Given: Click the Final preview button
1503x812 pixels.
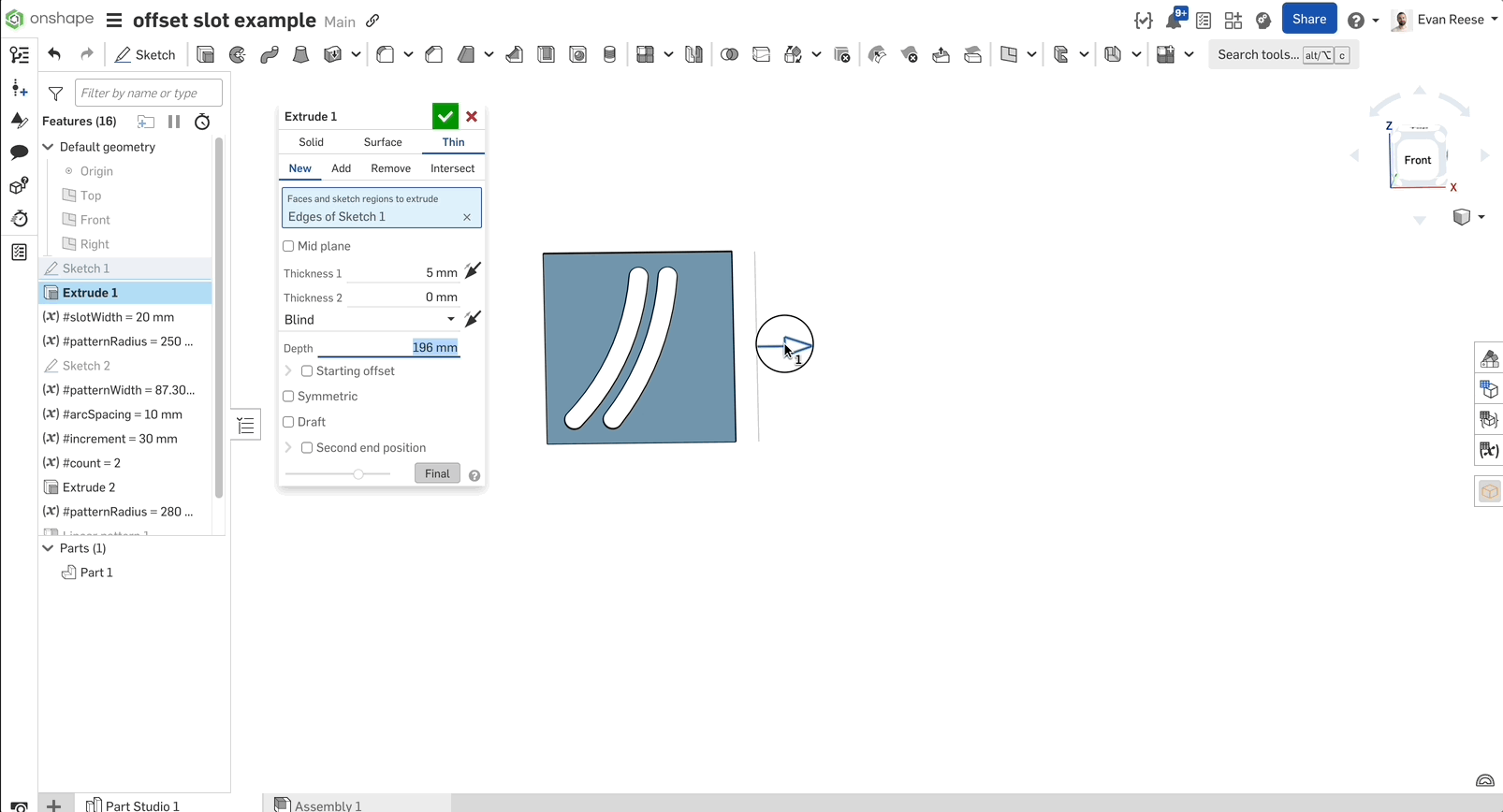Looking at the screenshot, I should point(437,473).
